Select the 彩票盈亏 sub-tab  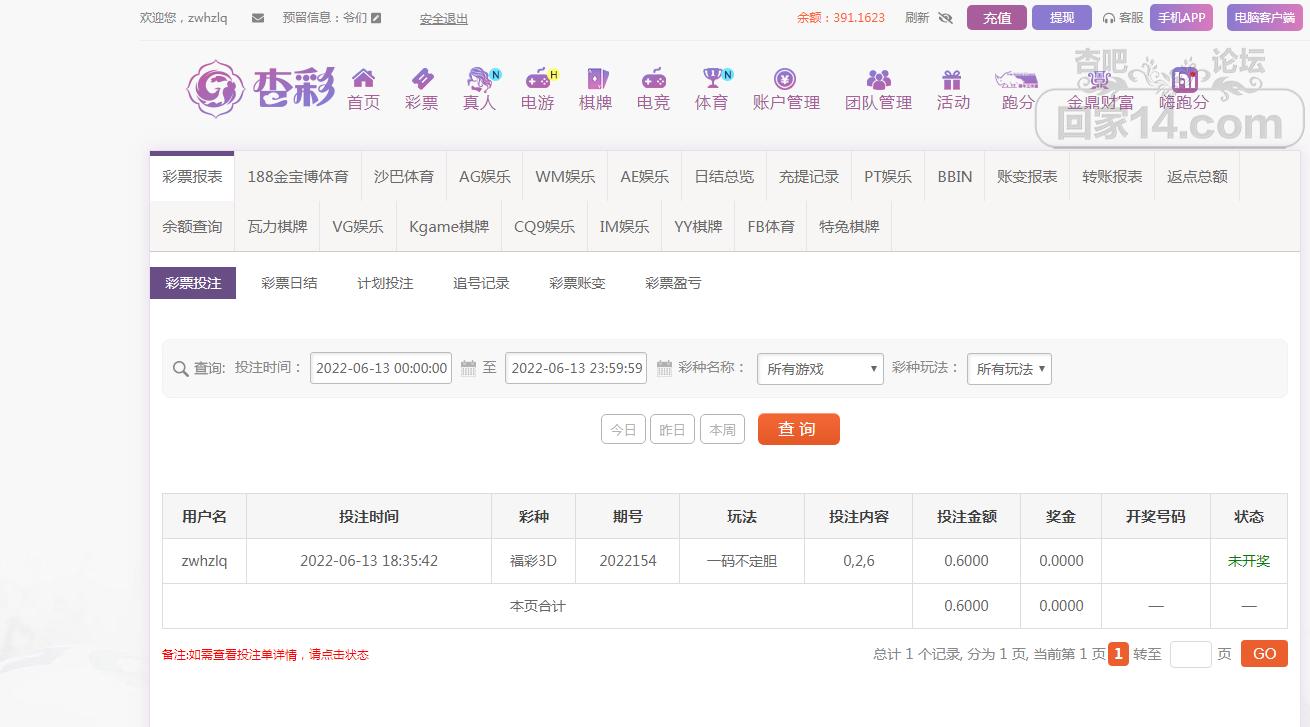point(673,283)
